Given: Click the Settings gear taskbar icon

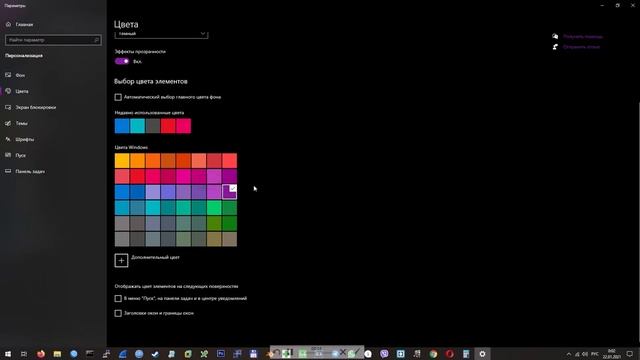Looking at the screenshot, I should [482, 354].
